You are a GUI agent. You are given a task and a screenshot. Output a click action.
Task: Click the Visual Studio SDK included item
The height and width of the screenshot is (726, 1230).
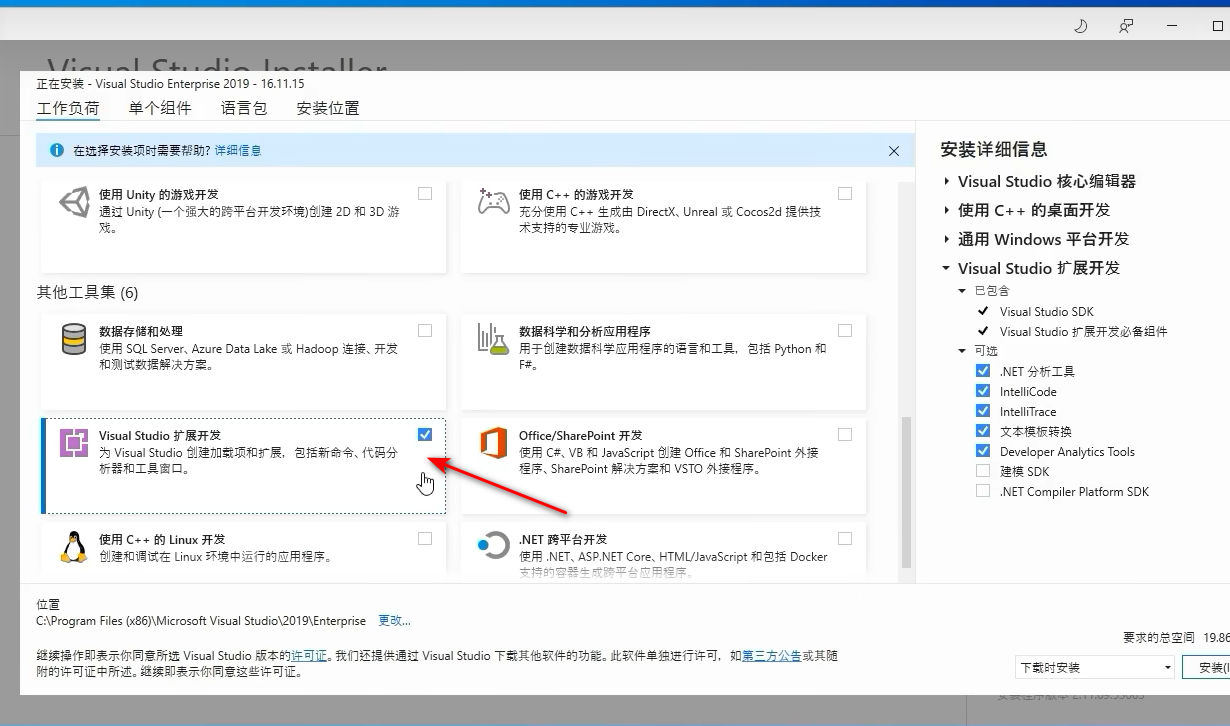(x=1047, y=312)
